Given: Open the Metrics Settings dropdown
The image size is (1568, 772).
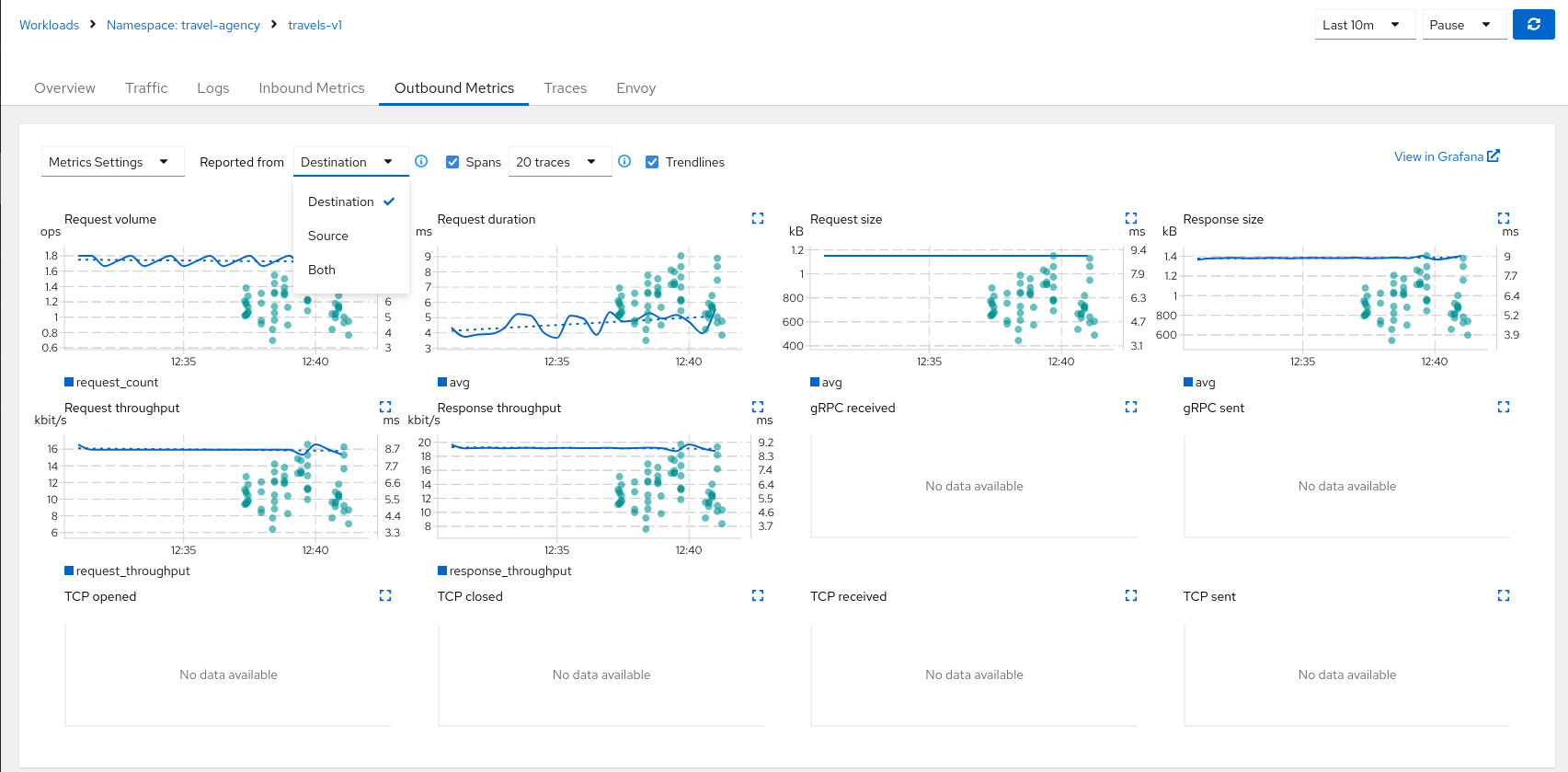Looking at the screenshot, I should (112, 162).
